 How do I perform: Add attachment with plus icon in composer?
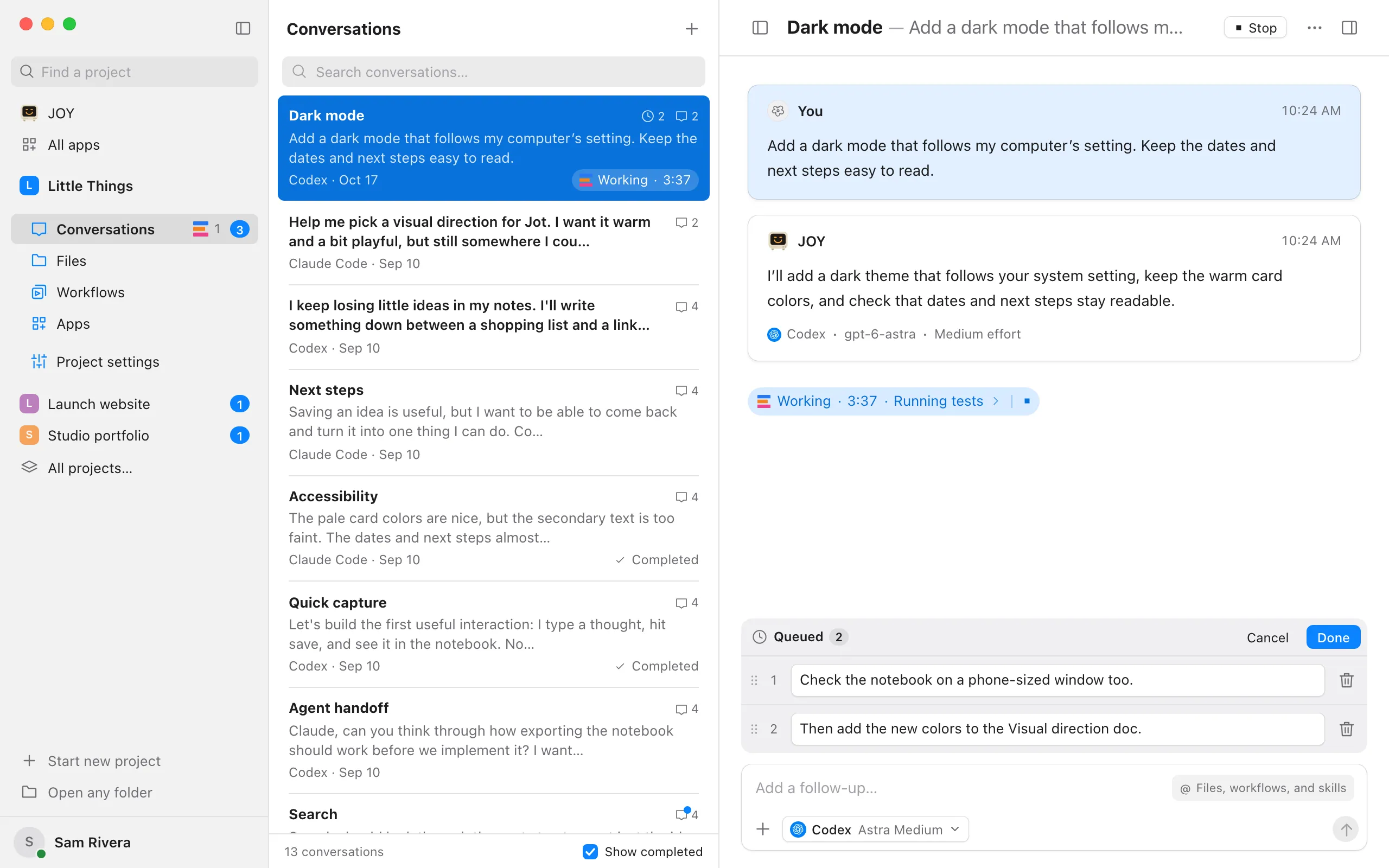[763, 829]
